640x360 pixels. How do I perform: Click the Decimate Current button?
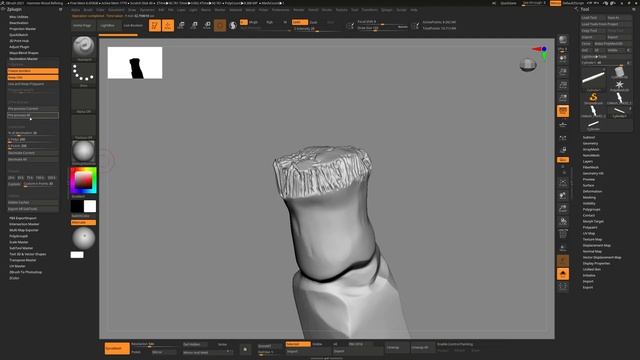point(33,153)
